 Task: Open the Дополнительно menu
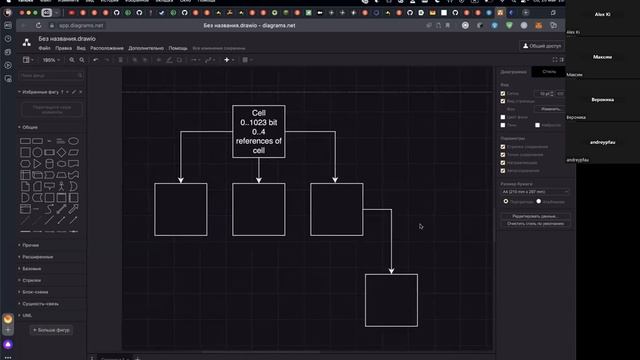point(146,48)
